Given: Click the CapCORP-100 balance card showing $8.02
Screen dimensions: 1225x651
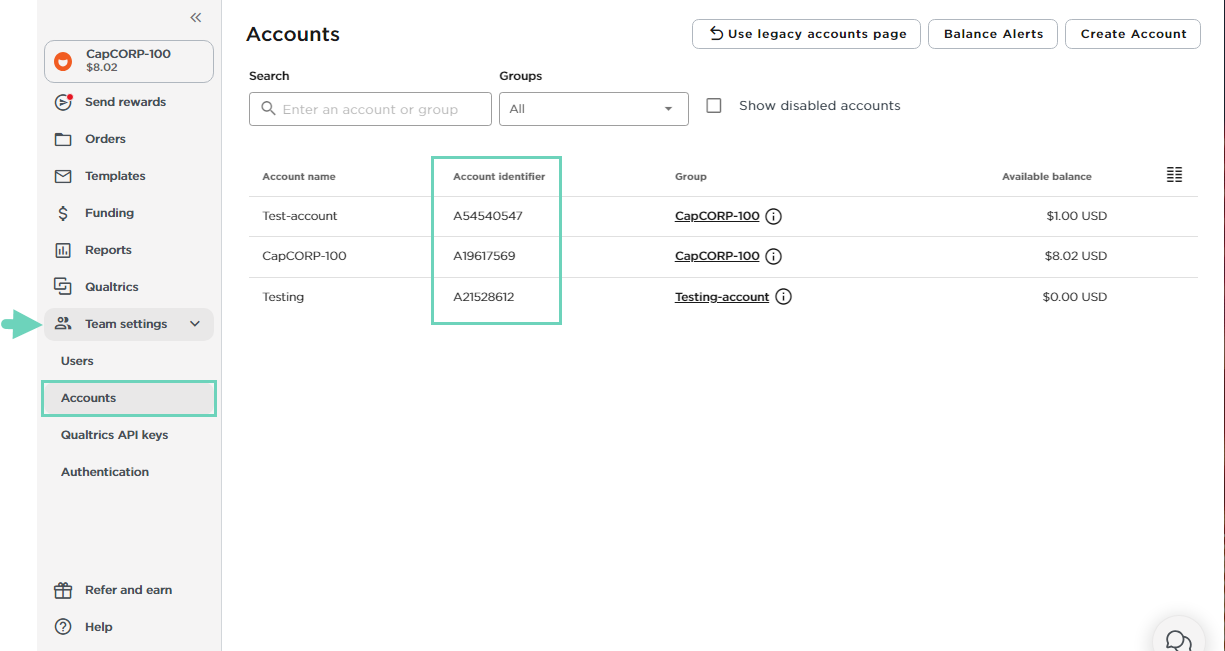Looking at the screenshot, I should click(x=128, y=60).
